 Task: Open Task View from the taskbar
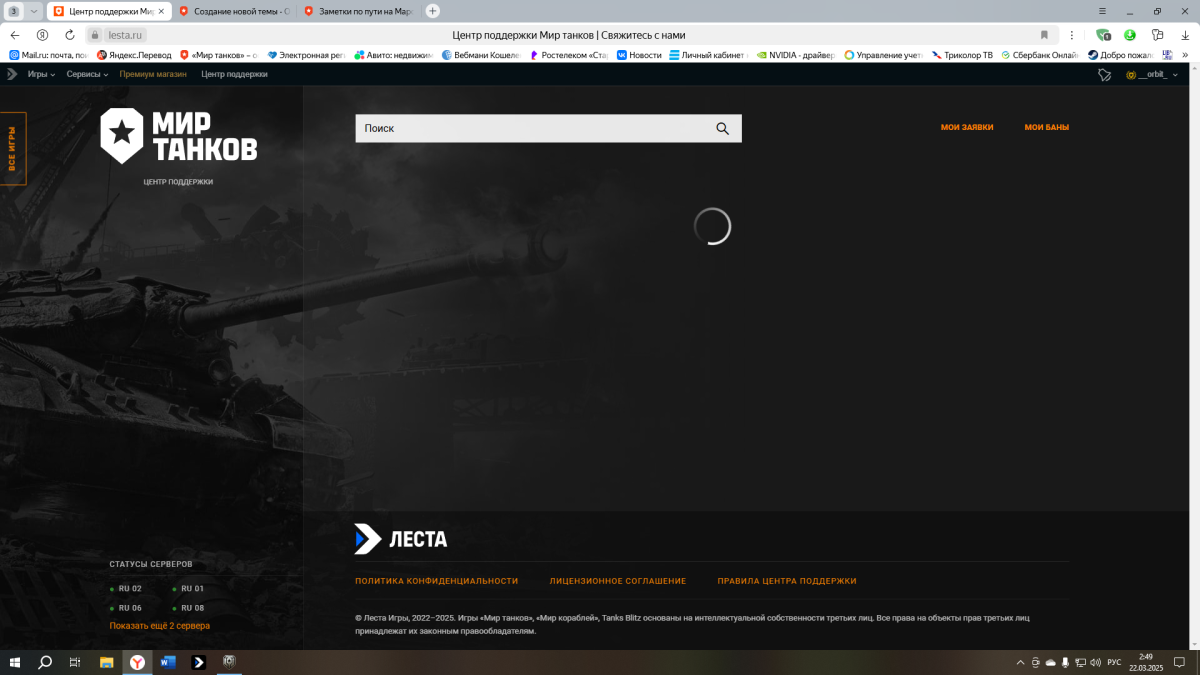tap(75, 662)
